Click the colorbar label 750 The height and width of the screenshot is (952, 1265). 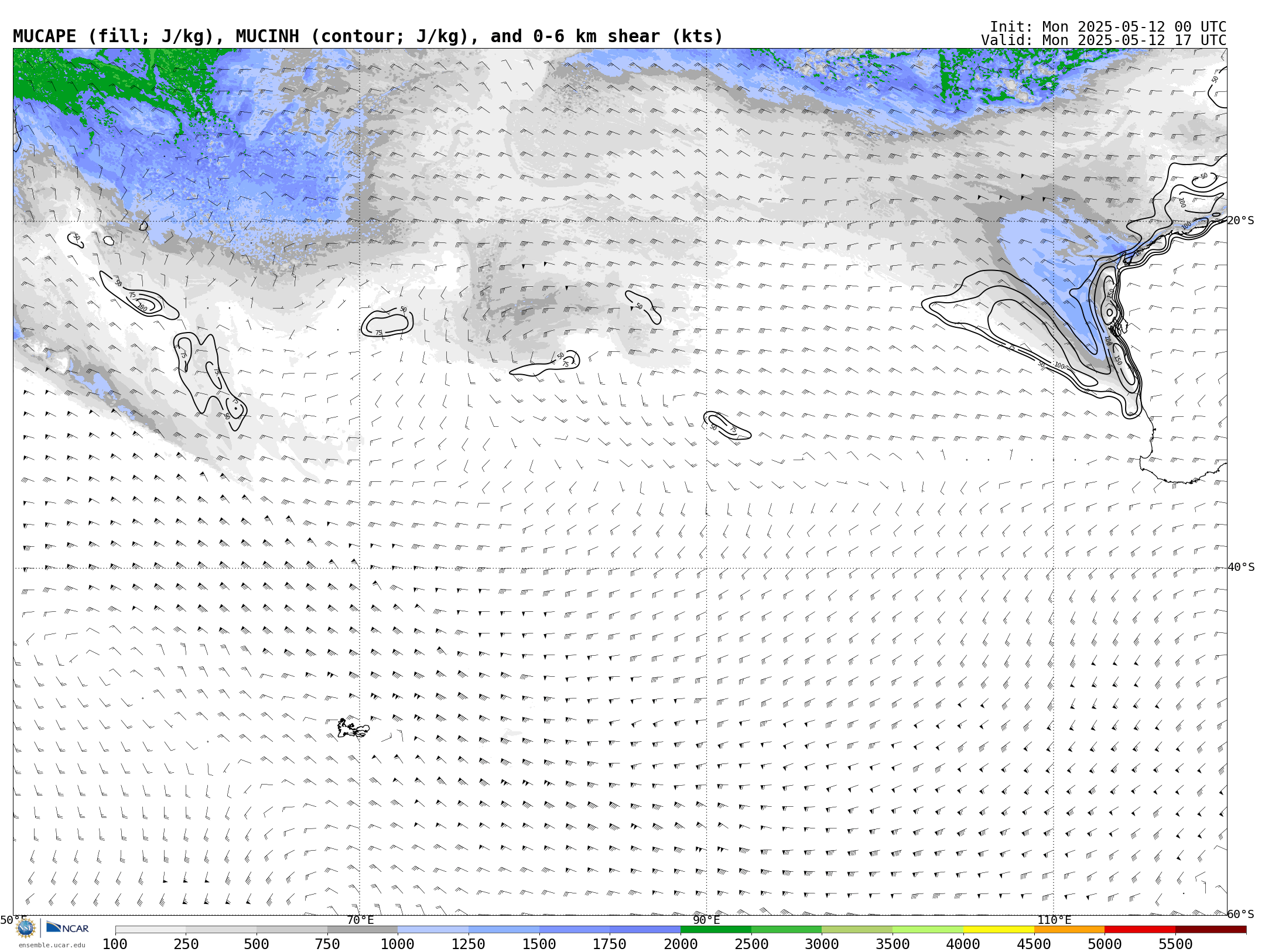[327, 944]
